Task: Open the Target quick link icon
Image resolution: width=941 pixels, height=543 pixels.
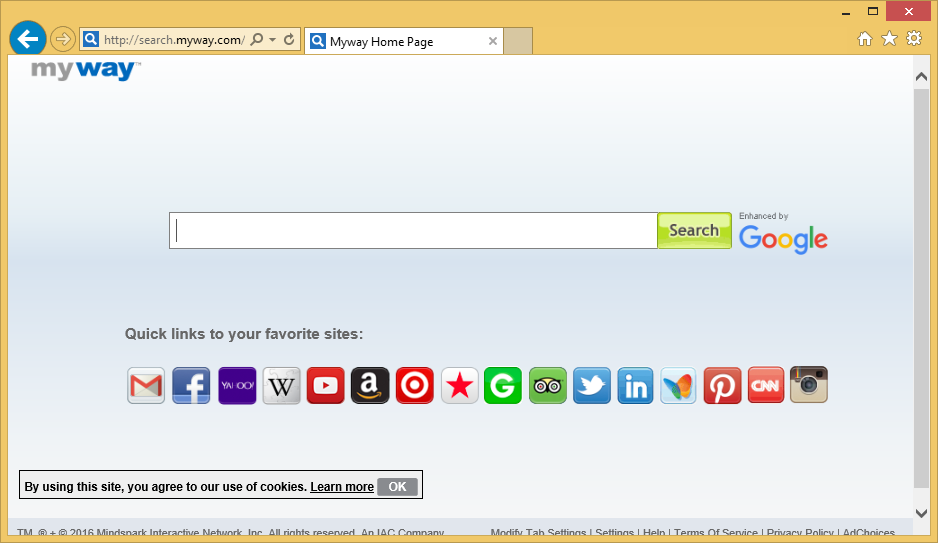Action: point(415,385)
